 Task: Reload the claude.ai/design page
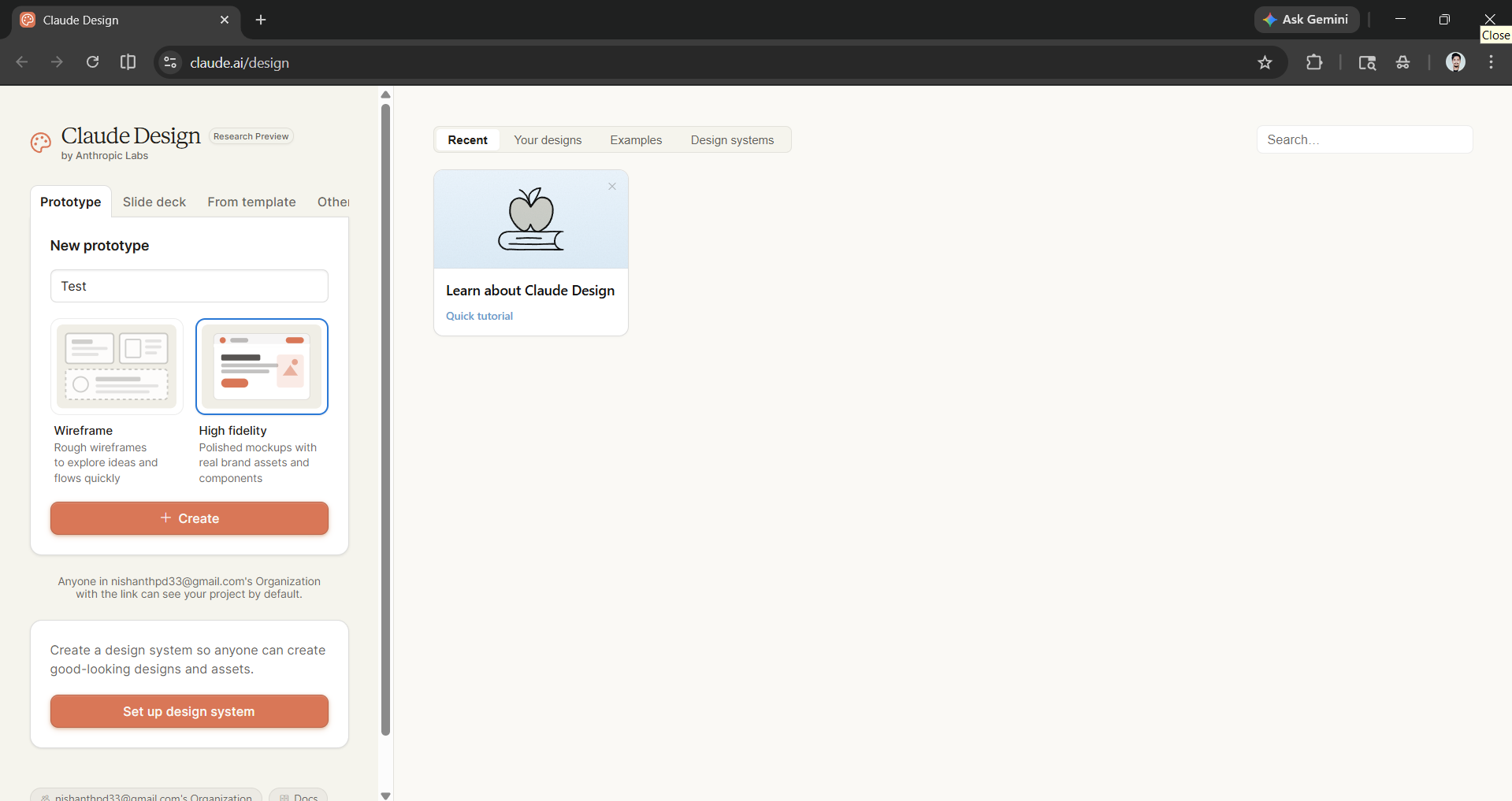coord(92,62)
